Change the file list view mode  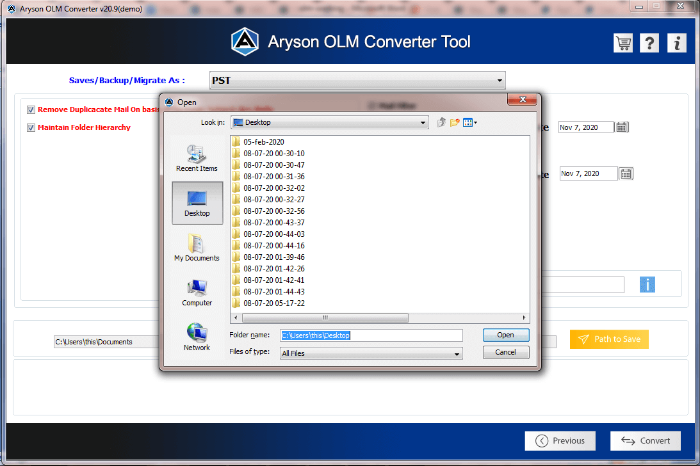click(470, 122)
